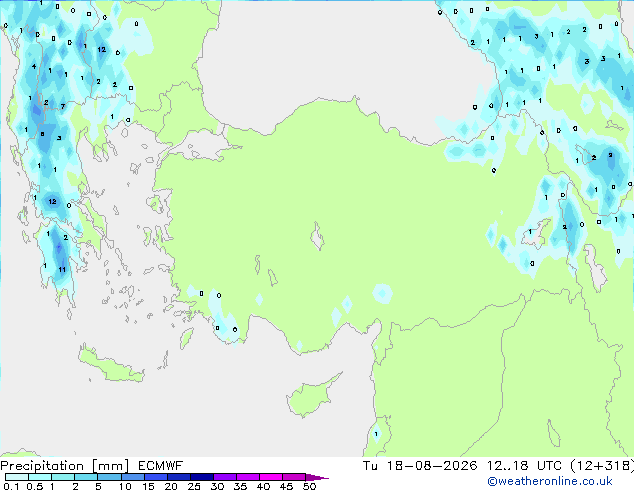634x490 pixels.
Task: Click the 'Precipitation [mm]' title text
Action: (65, 466)
